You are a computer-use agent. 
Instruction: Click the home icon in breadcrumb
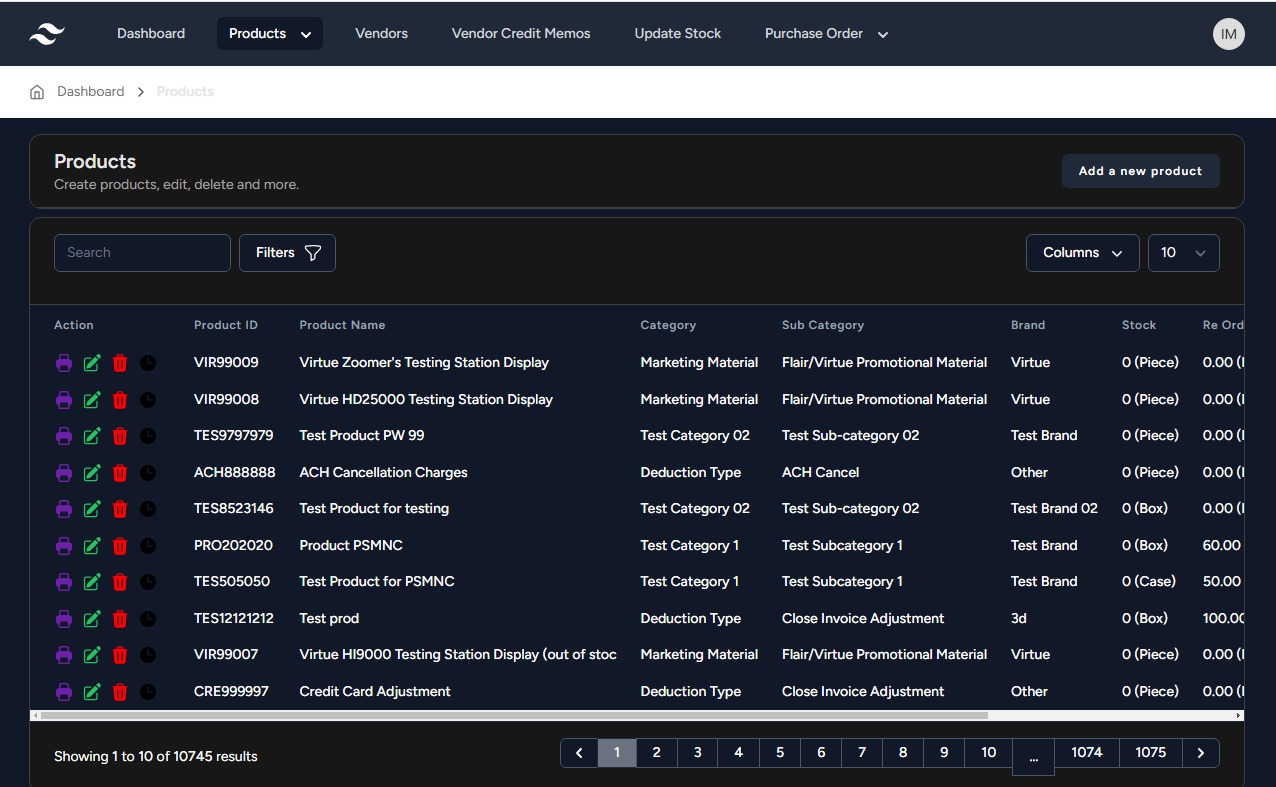click(37, 92)
